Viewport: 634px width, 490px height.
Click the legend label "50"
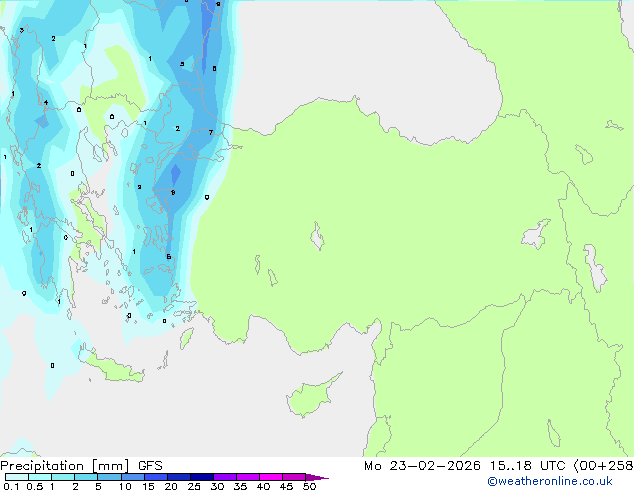click(309, 486)
